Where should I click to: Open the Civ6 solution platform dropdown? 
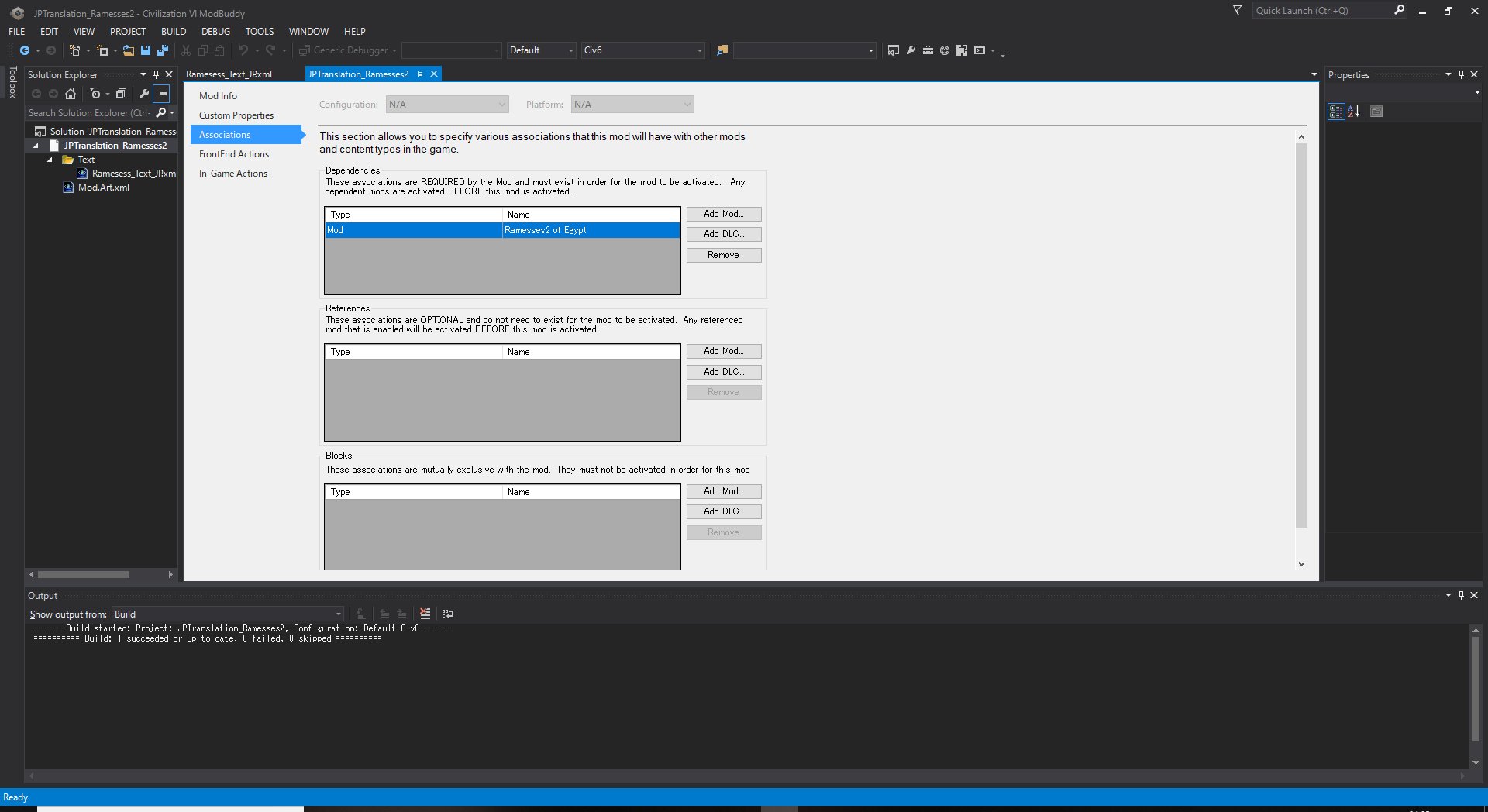click(643, 50)
